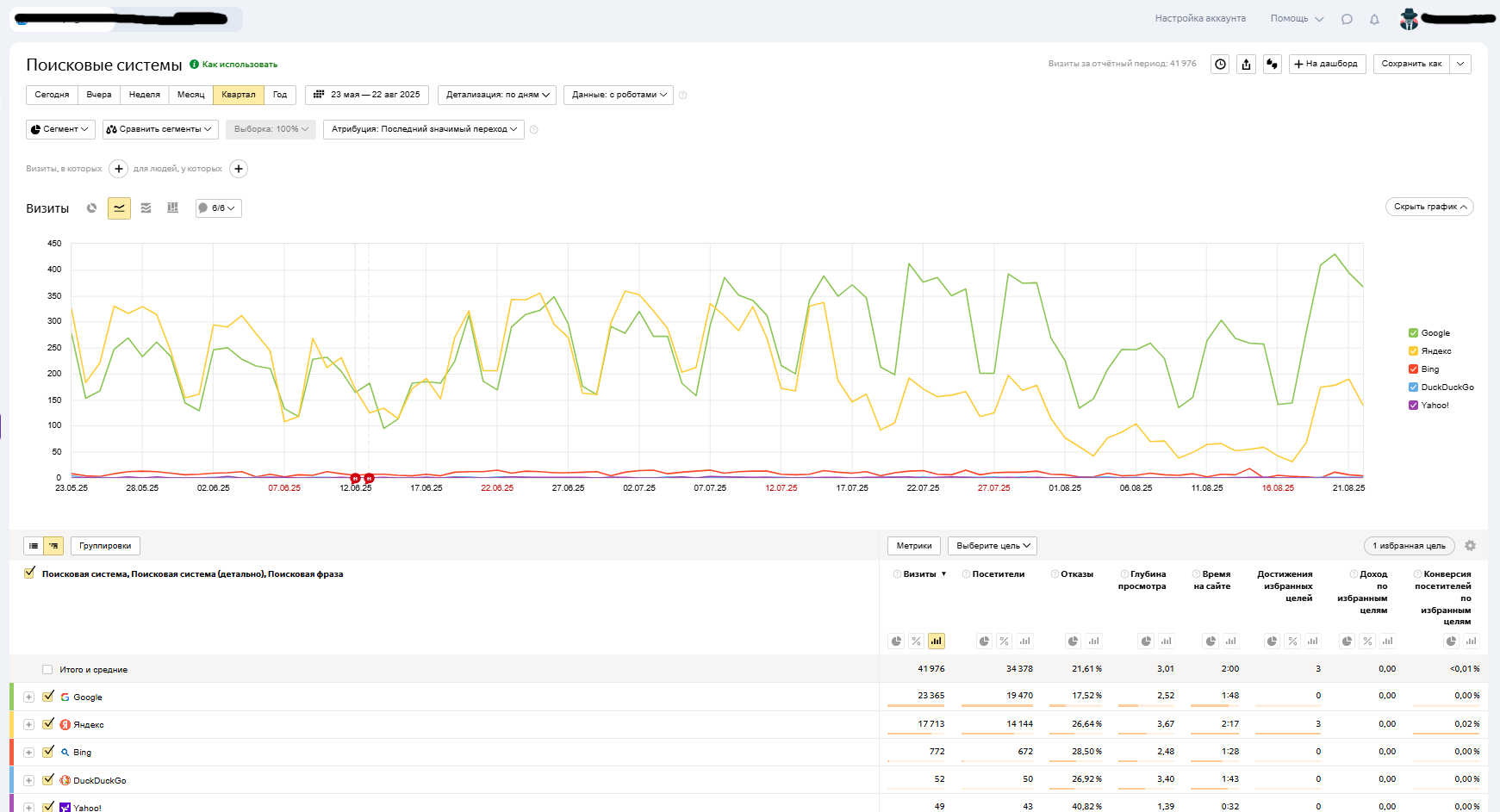Open the Сегмент dropdown
The height and width of the screenshot is (812, 1500).
point(60,129)
